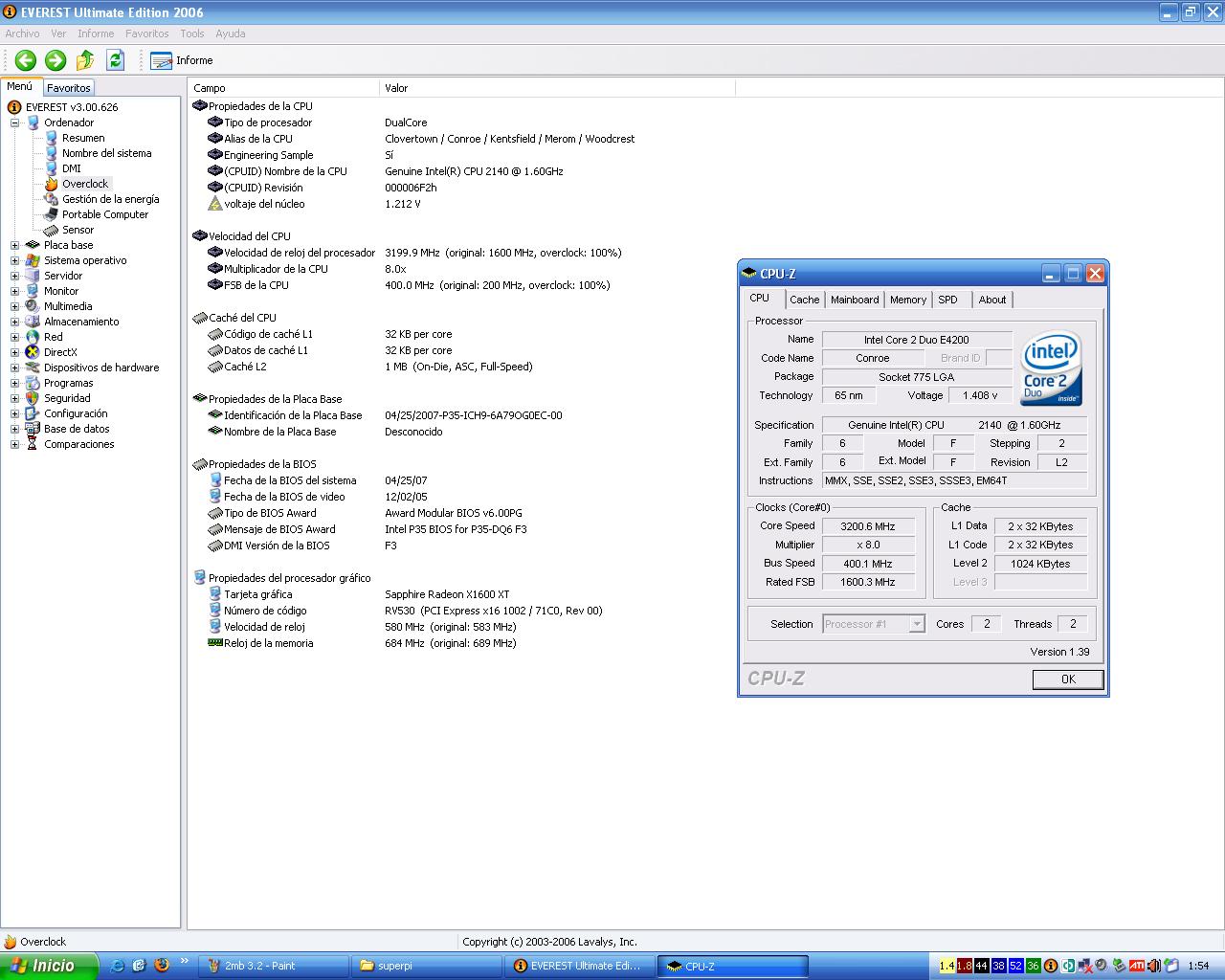Click the Comparaciones hourglass icon
The image size is (1225, 980).
[33, 444]
